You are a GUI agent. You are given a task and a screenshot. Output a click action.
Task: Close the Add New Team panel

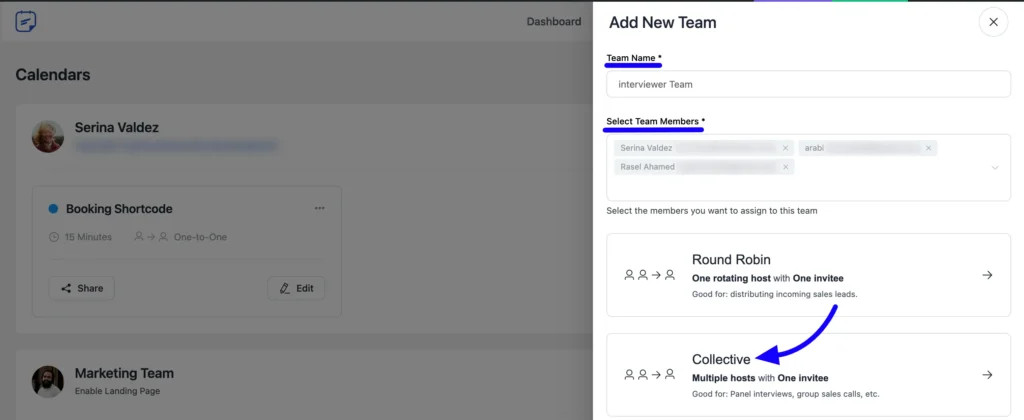[992, 22]
